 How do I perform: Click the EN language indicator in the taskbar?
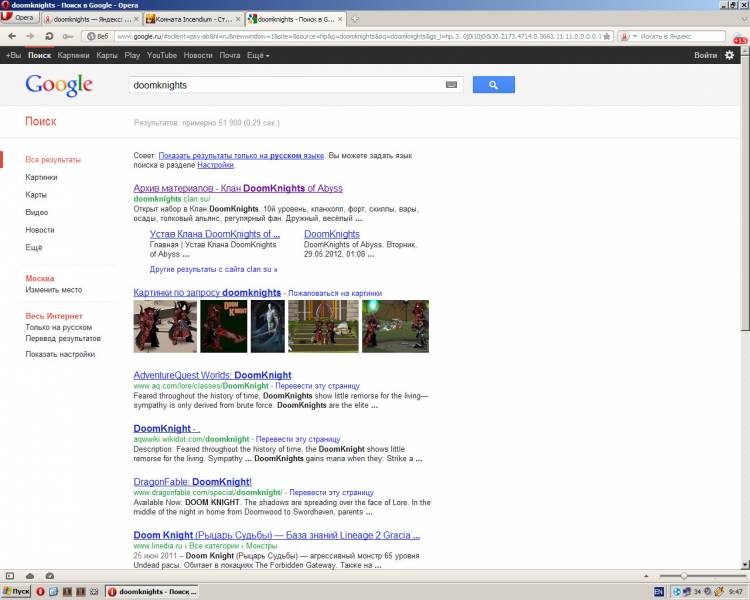(659, 592)
